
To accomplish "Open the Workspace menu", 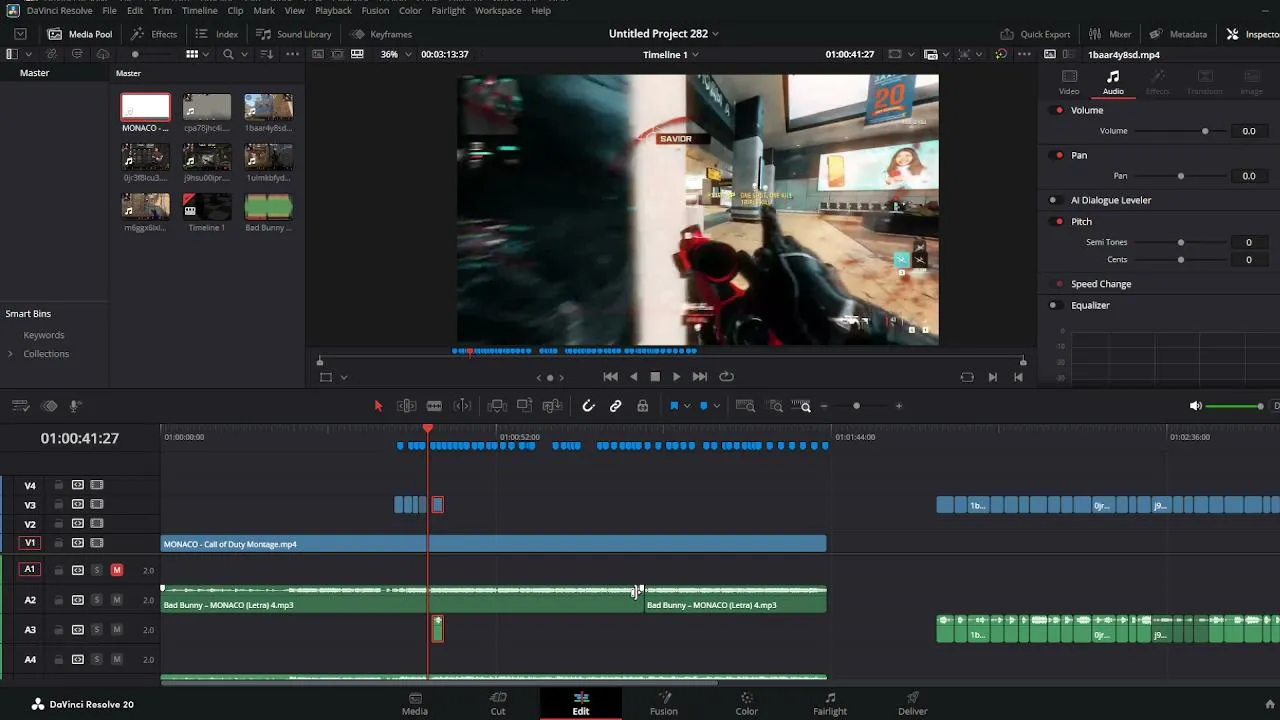I will [x=498, y=10].
